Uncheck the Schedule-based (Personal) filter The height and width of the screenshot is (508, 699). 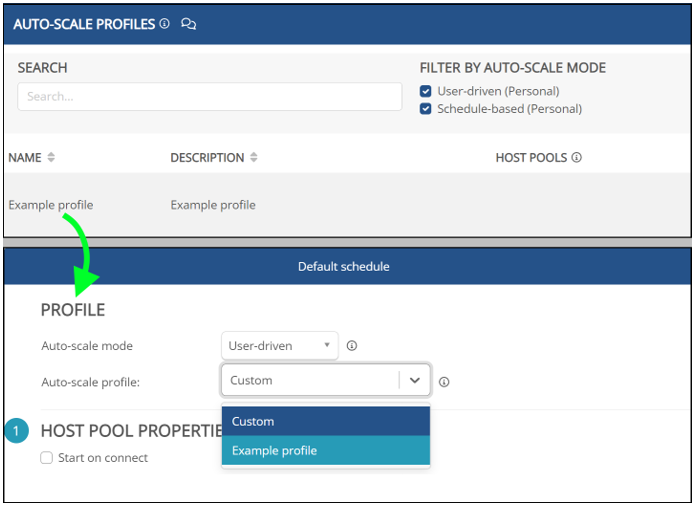point(426,109)
